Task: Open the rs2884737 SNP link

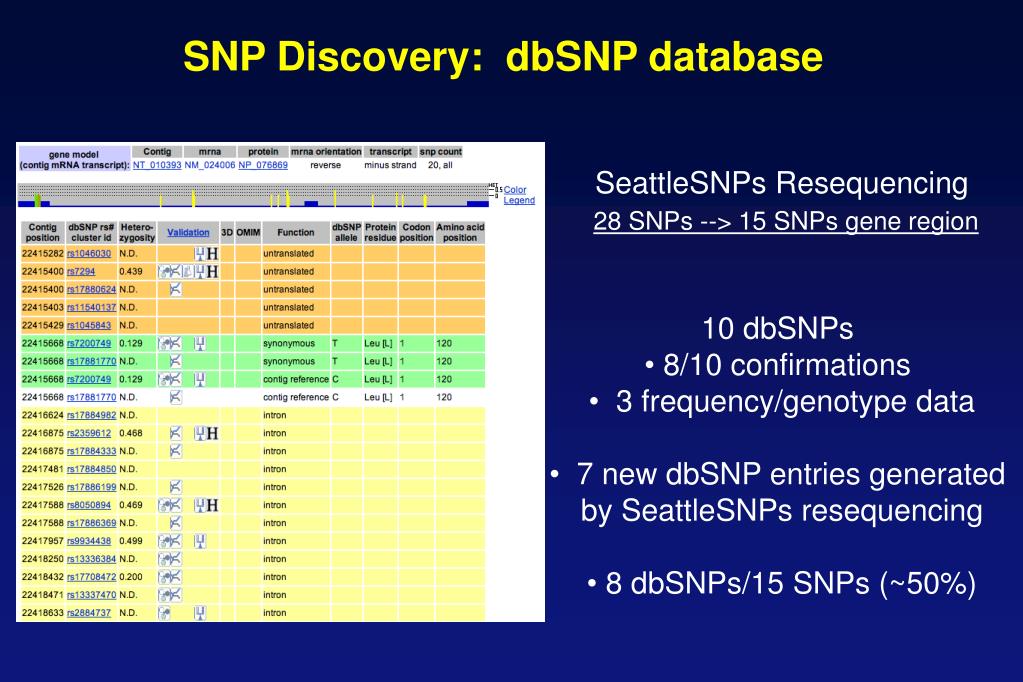Action: coord(89,613)
